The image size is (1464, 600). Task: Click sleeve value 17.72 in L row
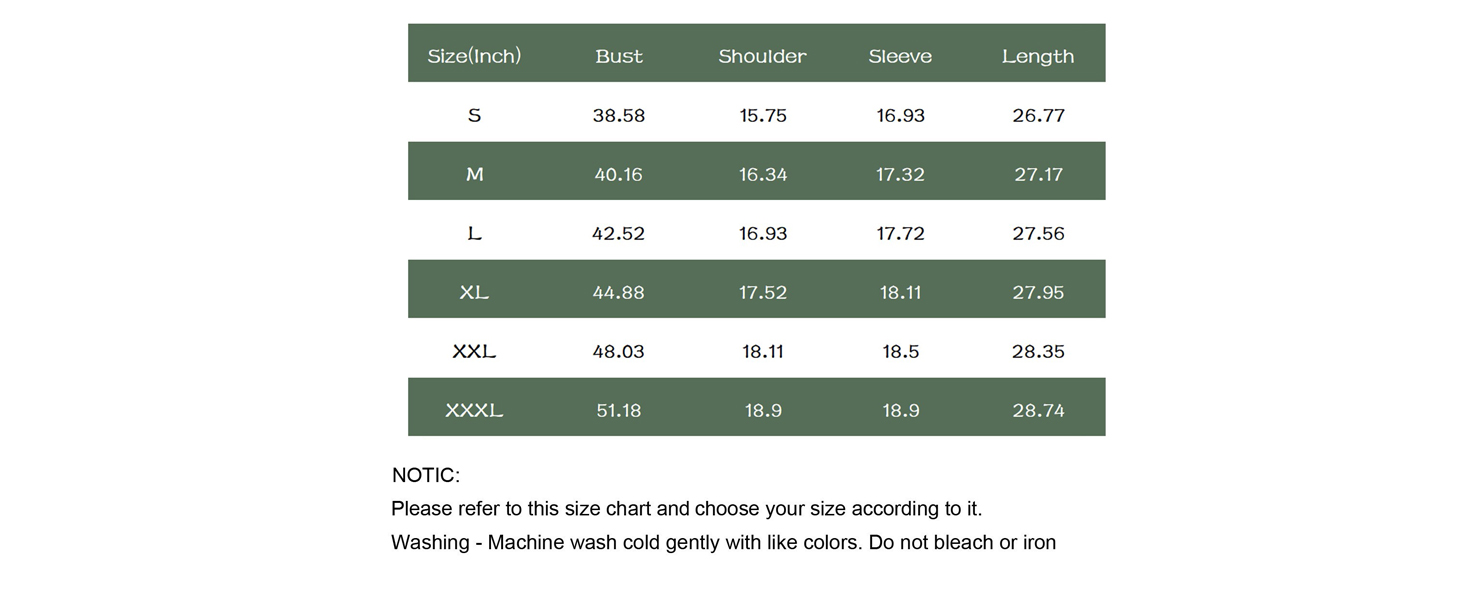[900, 233]
